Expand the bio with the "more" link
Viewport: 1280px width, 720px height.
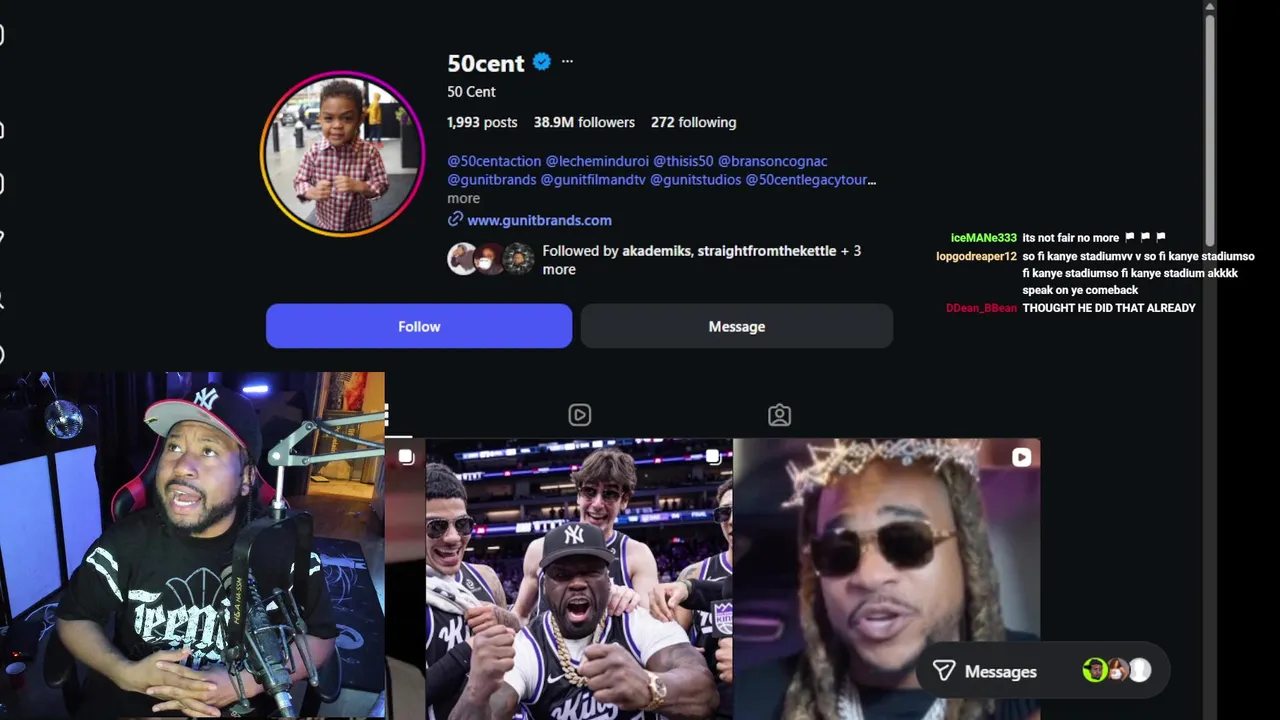point(463,199)
